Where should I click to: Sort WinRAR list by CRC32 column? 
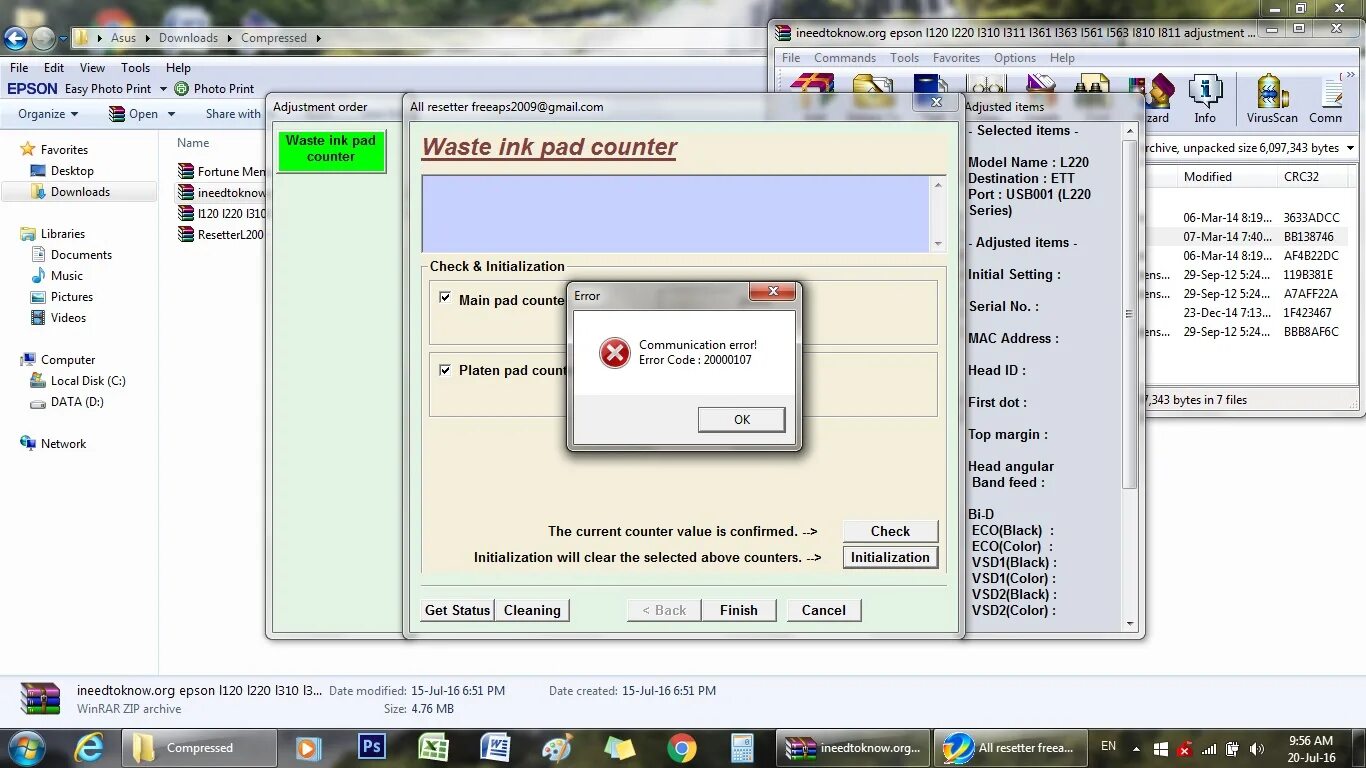click(x=1314, y=176)
